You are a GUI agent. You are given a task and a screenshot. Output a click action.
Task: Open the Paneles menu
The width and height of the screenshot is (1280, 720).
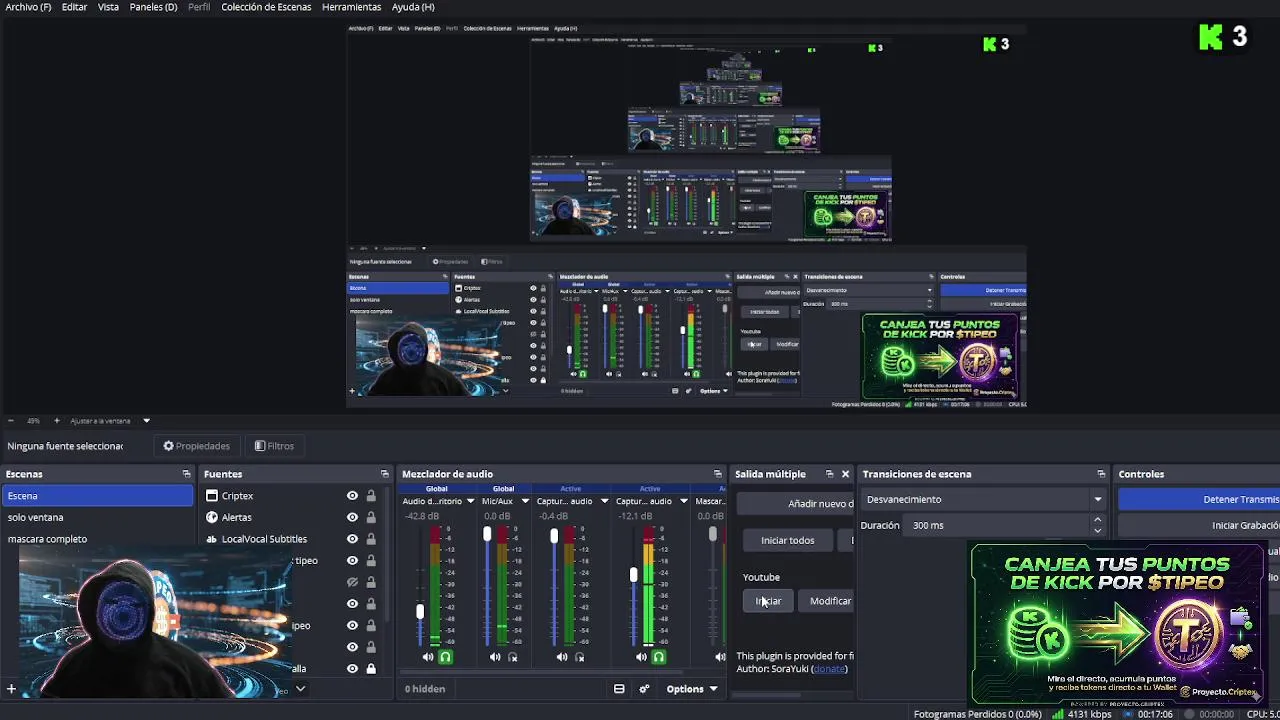[x=153, y=7]
